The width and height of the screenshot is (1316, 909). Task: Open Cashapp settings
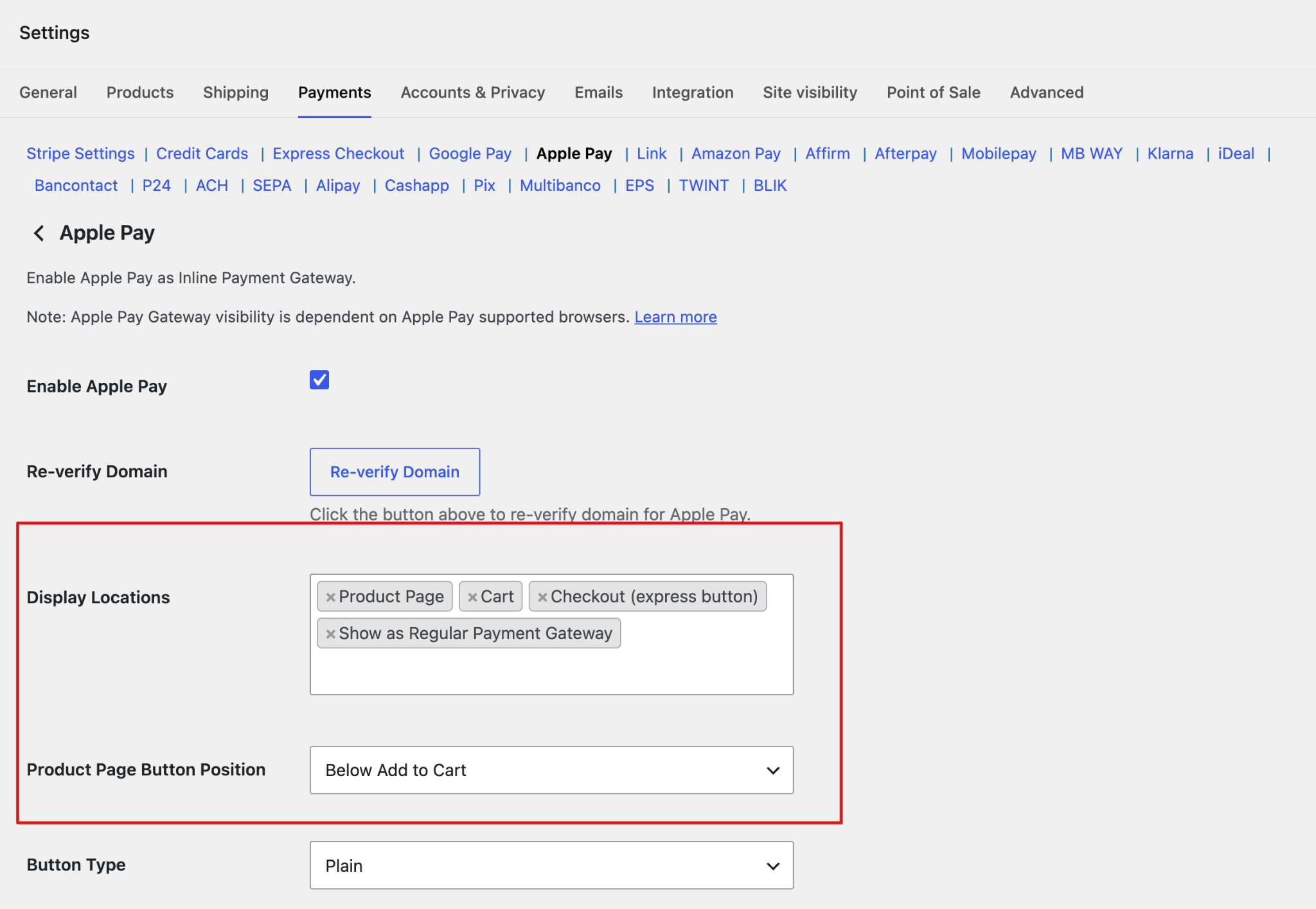coord(416,185)
